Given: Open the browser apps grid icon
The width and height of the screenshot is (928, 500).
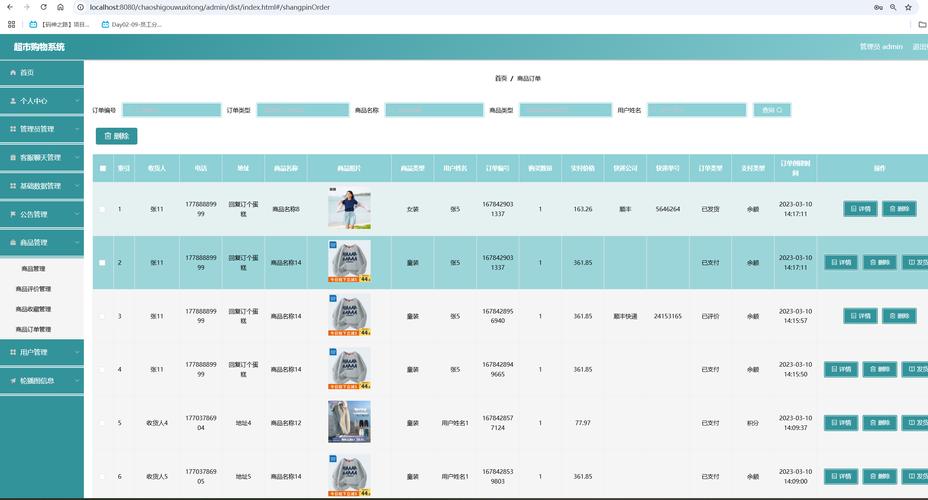Looking at the screenshot, I should coord(12,24).
